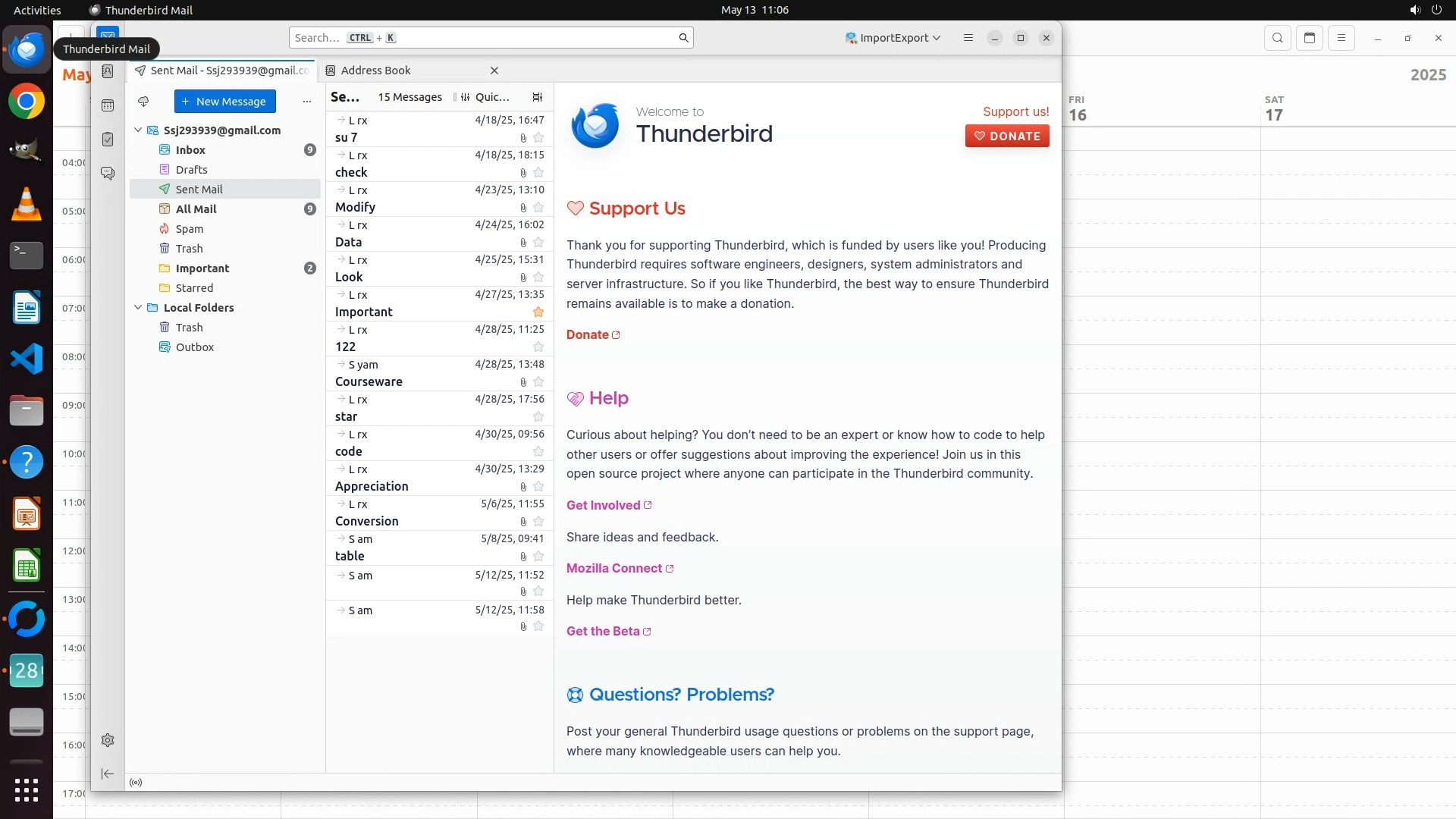Open the Calendar space icon in sidebar

pyautogui.click(x=108, y=105)
